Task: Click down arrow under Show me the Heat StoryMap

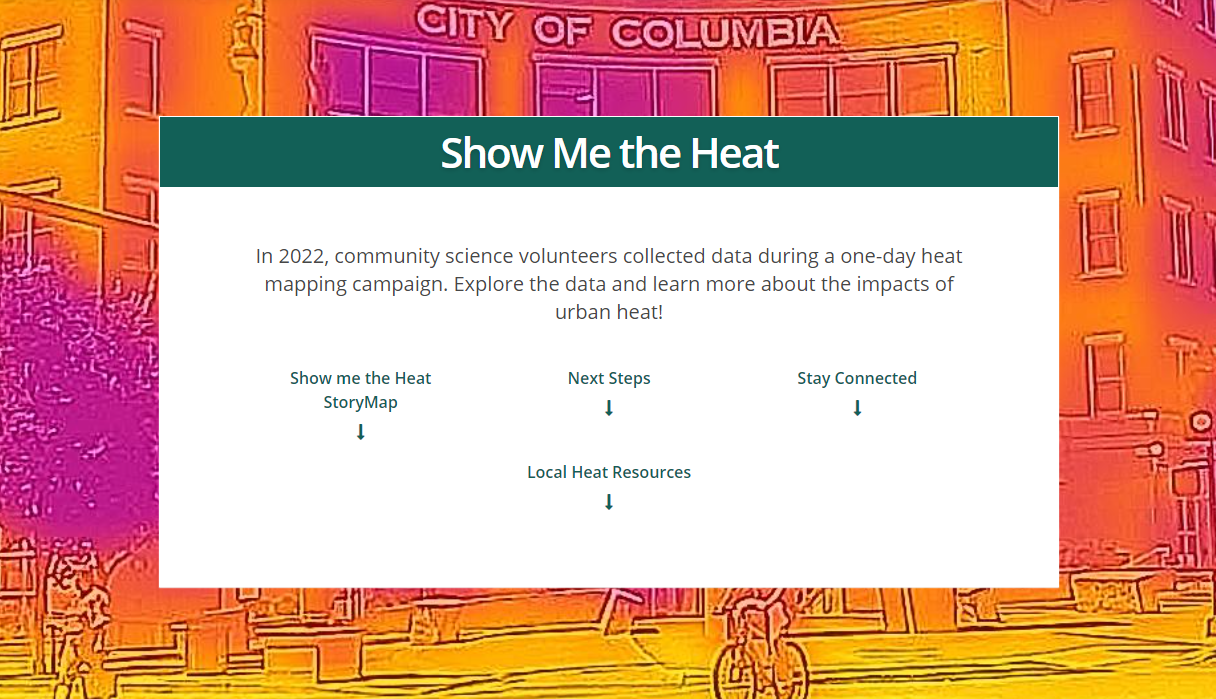Action: [361, 432]
